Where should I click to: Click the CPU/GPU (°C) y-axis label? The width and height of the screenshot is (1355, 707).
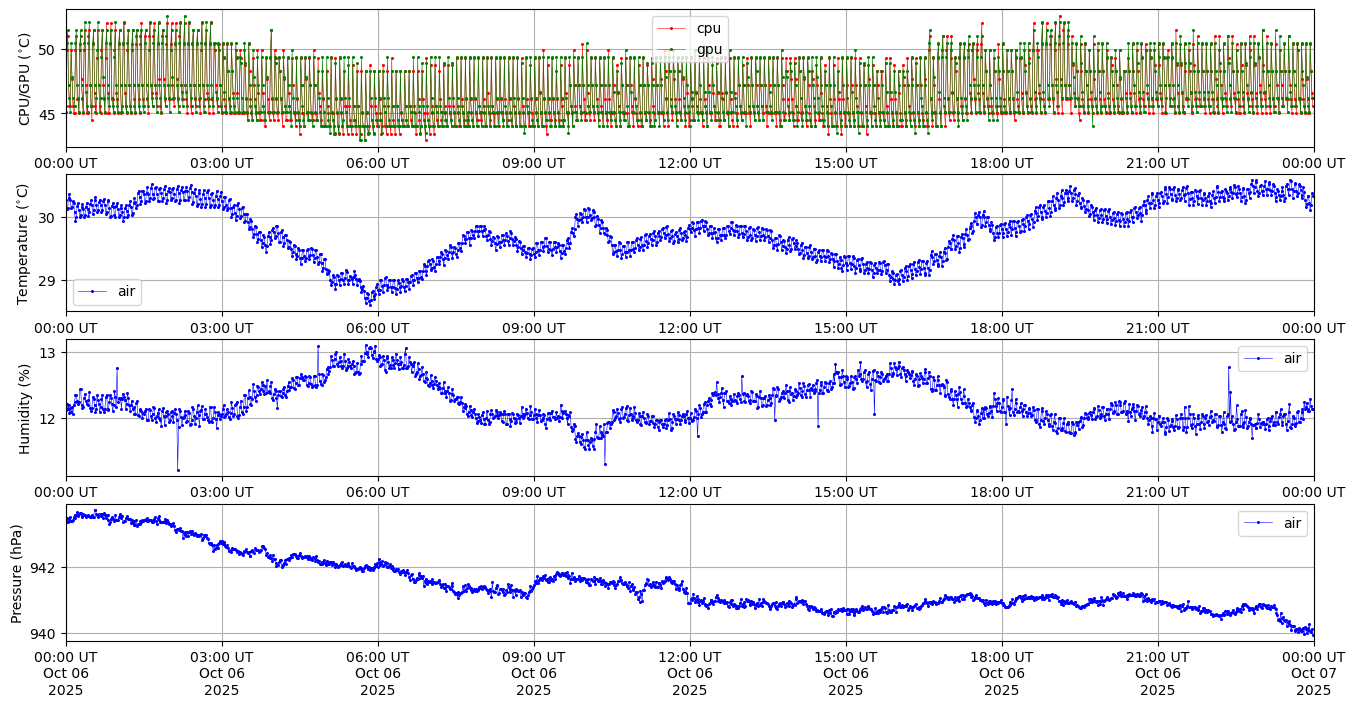click(25, 78)
